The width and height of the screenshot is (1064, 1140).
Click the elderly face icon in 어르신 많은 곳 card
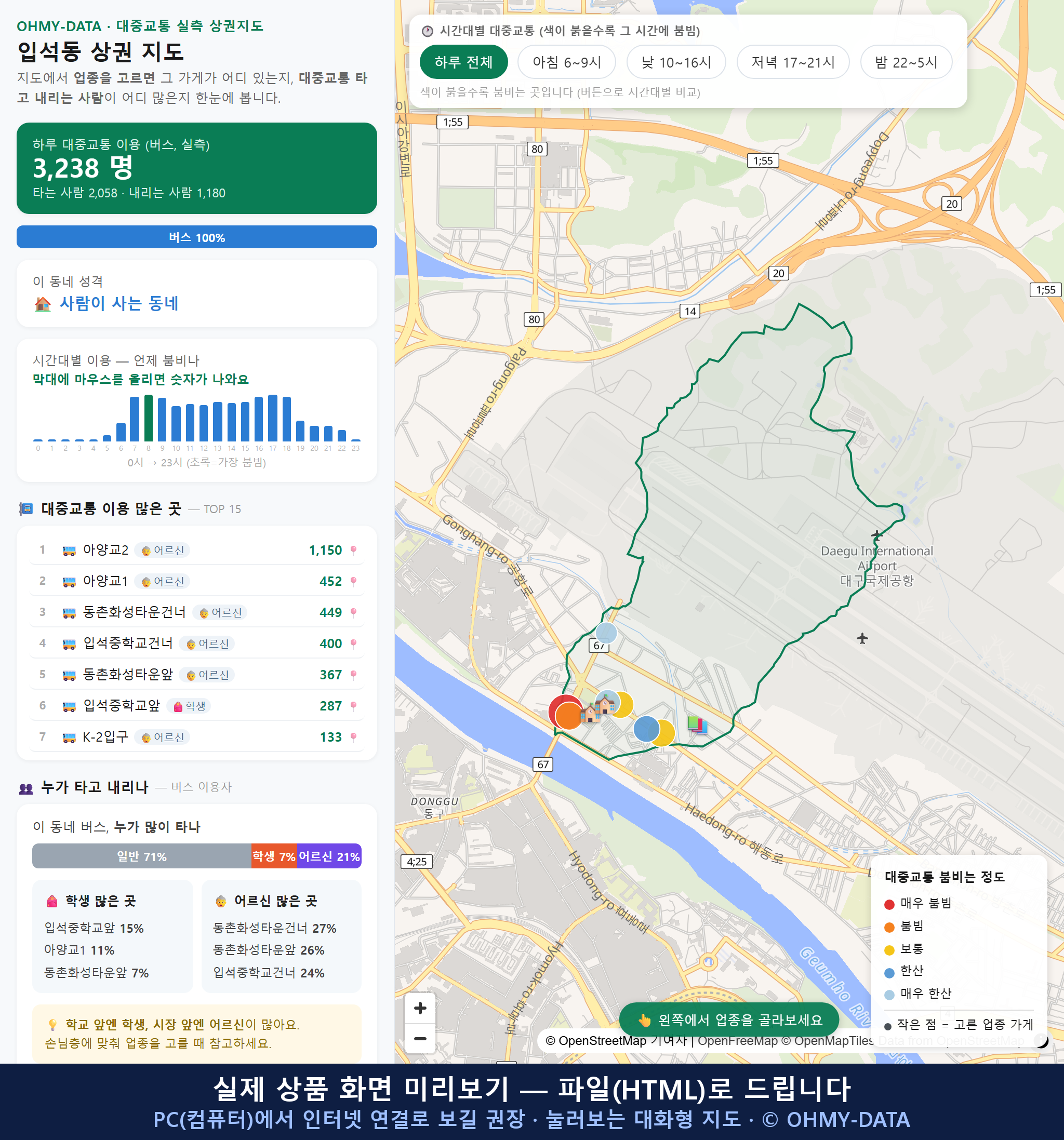tap(221, 901)
